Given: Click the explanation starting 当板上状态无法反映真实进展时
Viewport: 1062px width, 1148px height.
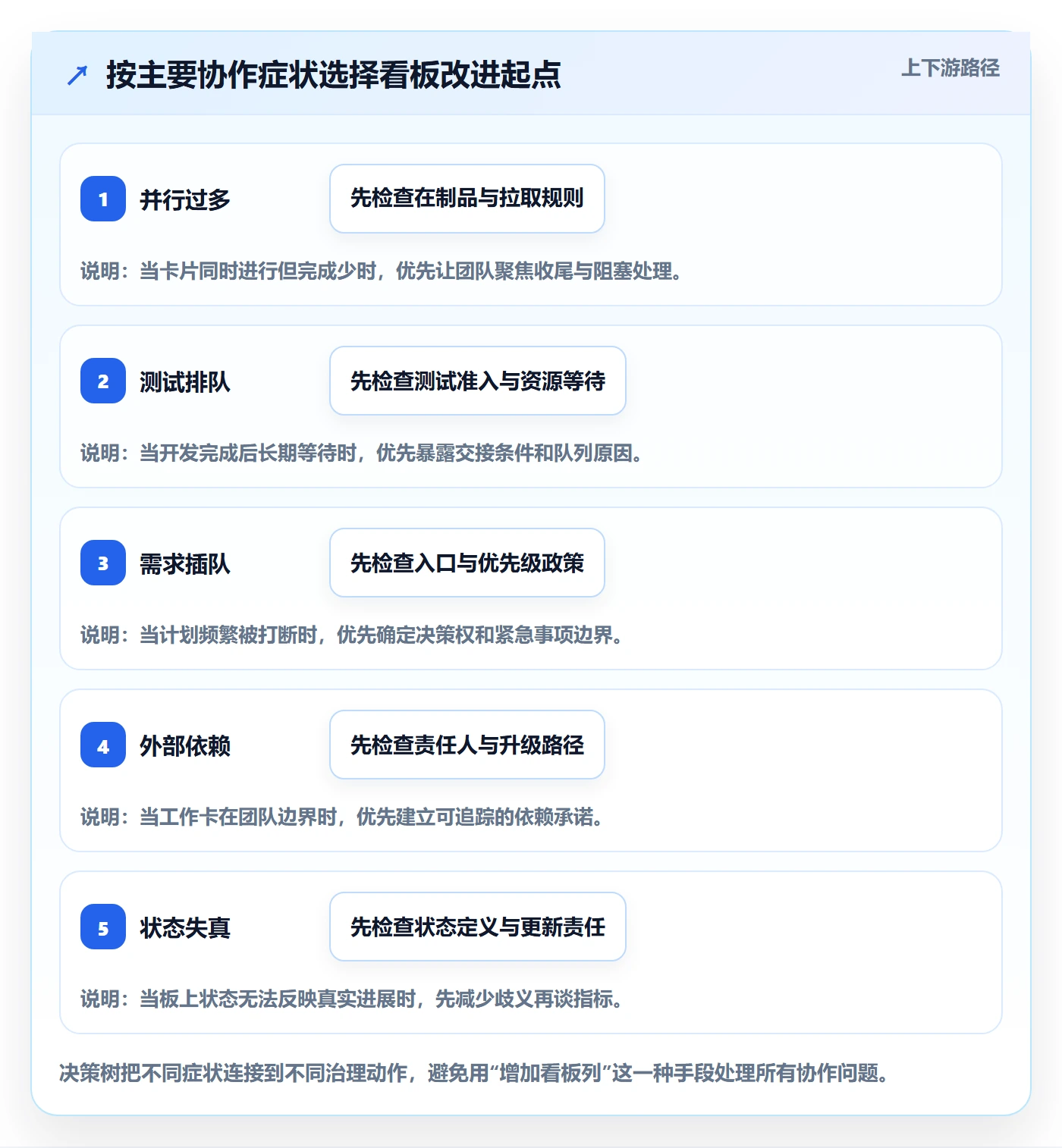Looking at the screenshot, I should click(x=351, y=999).
